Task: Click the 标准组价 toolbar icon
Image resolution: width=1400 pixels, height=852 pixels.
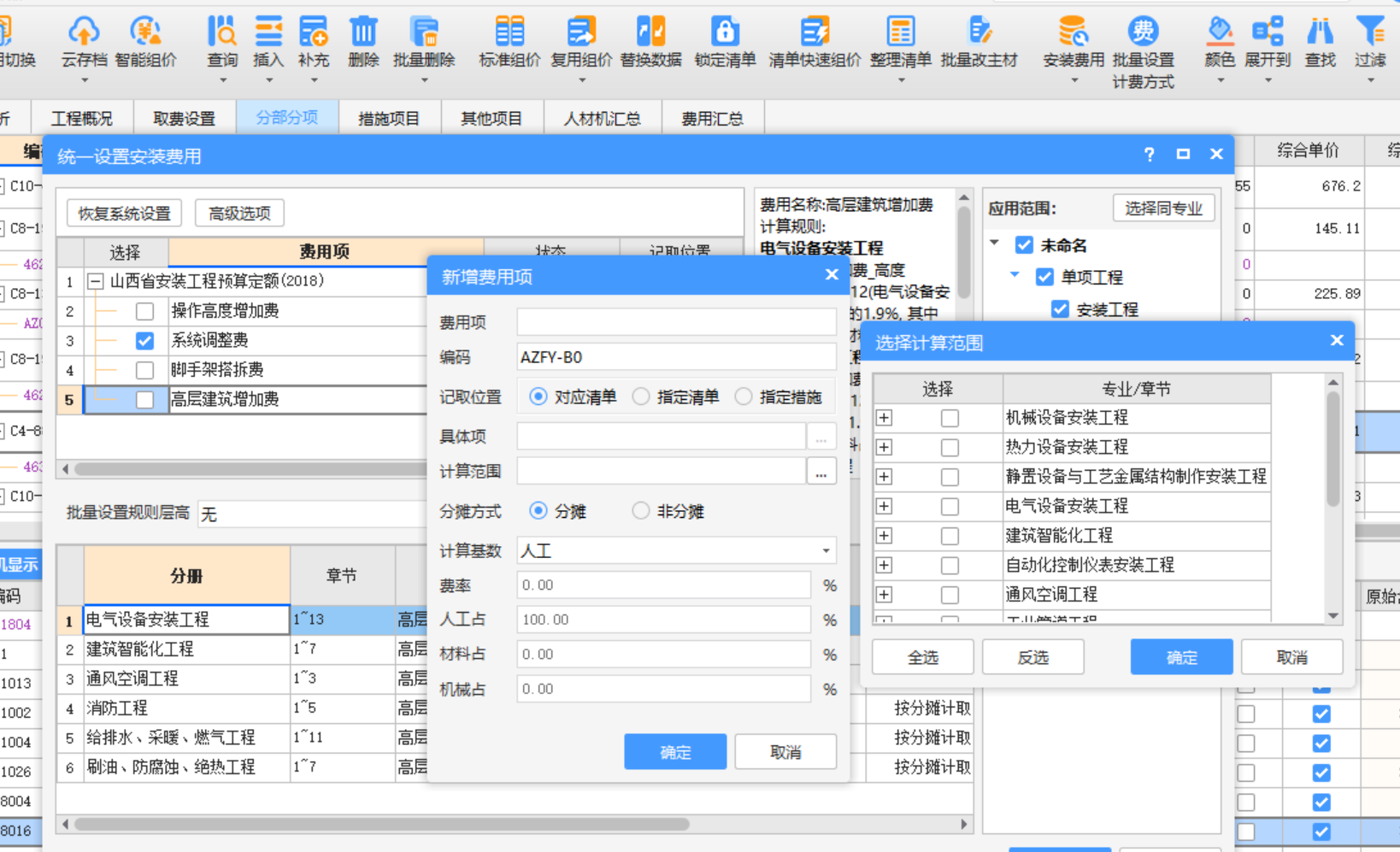Action: [x=509, y=43]
